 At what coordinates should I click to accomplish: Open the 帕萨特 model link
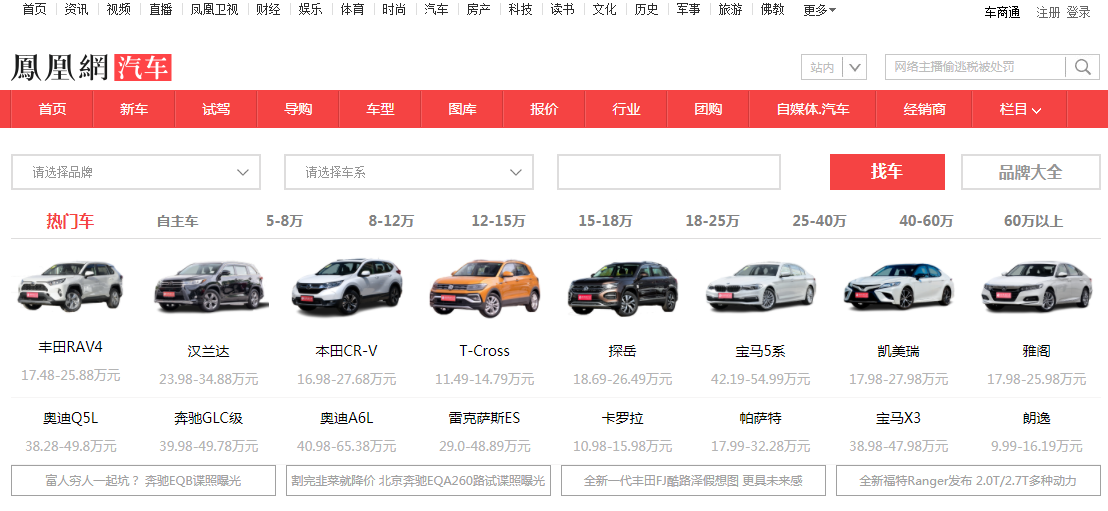pos(760,418)
